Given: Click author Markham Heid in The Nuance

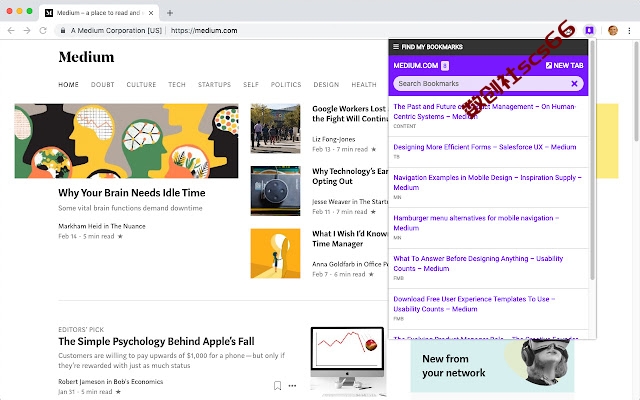Looking at the screenshot, I should 102,226.
